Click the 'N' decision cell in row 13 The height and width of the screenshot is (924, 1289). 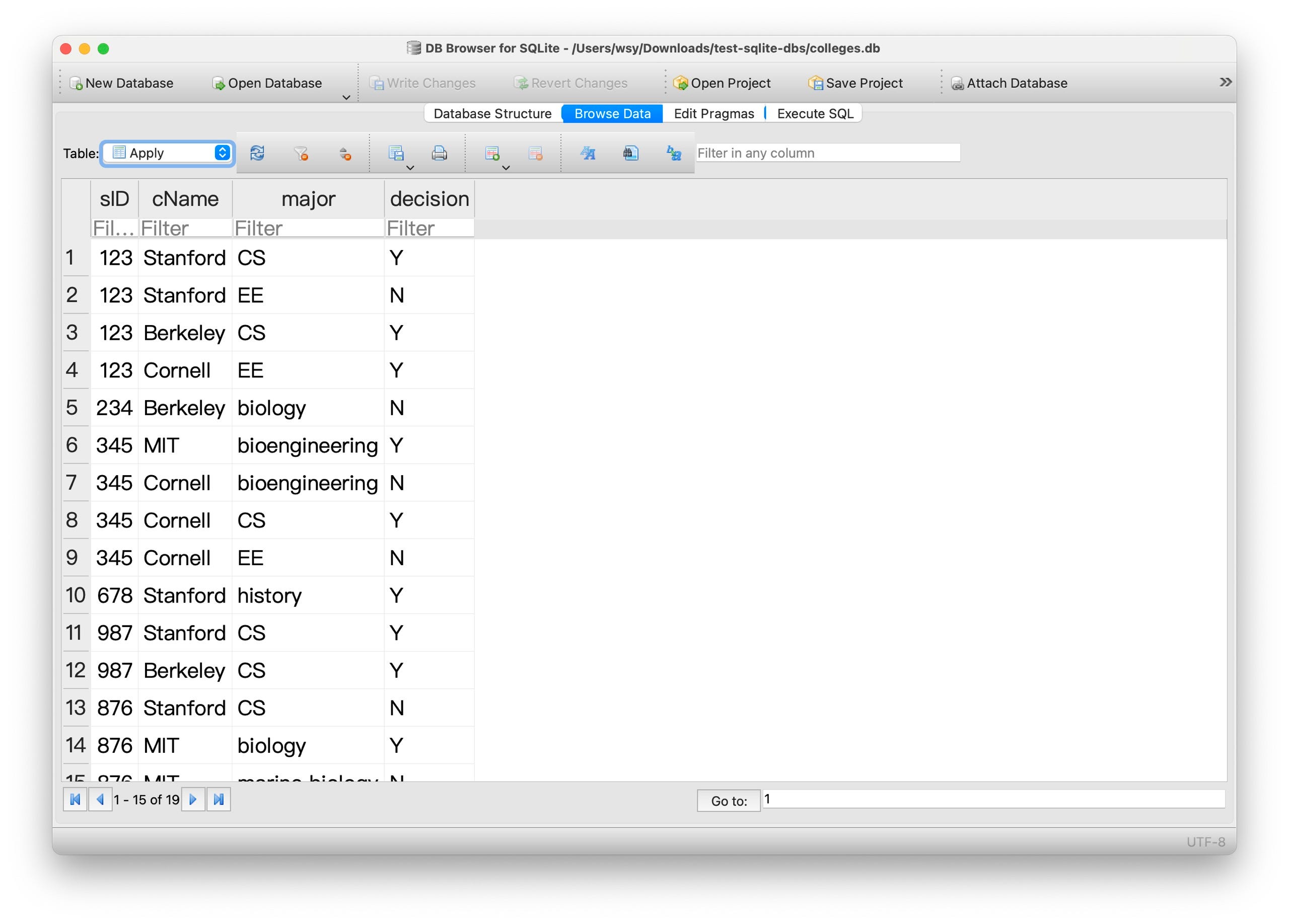tap(429, 708)
